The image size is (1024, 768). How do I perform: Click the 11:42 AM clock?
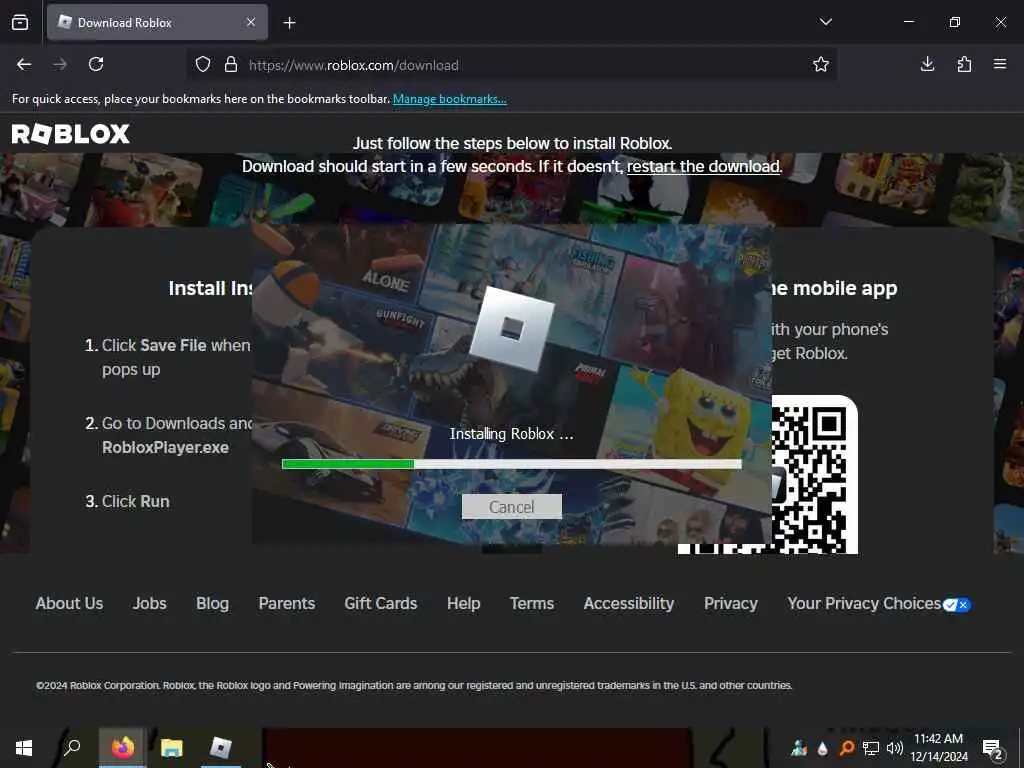(x=938, y=739)
